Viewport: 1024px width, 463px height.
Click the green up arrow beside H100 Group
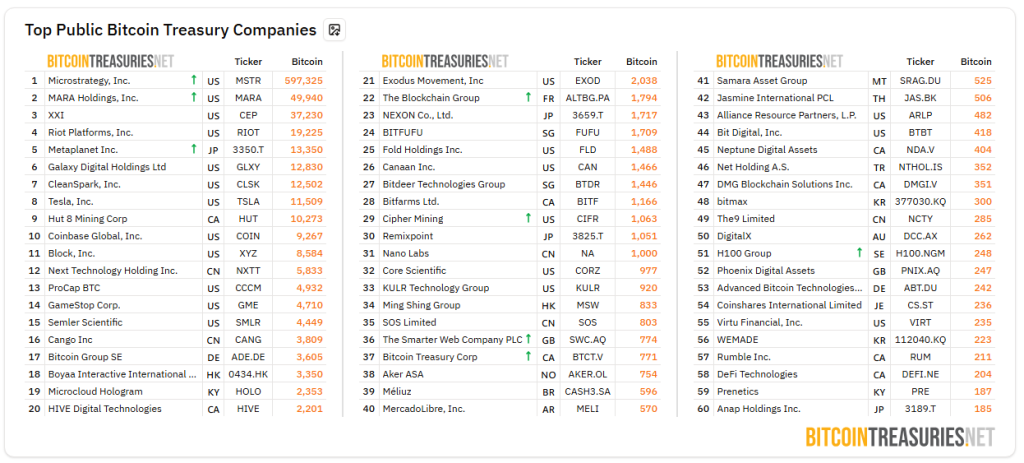tap(859, 253)
